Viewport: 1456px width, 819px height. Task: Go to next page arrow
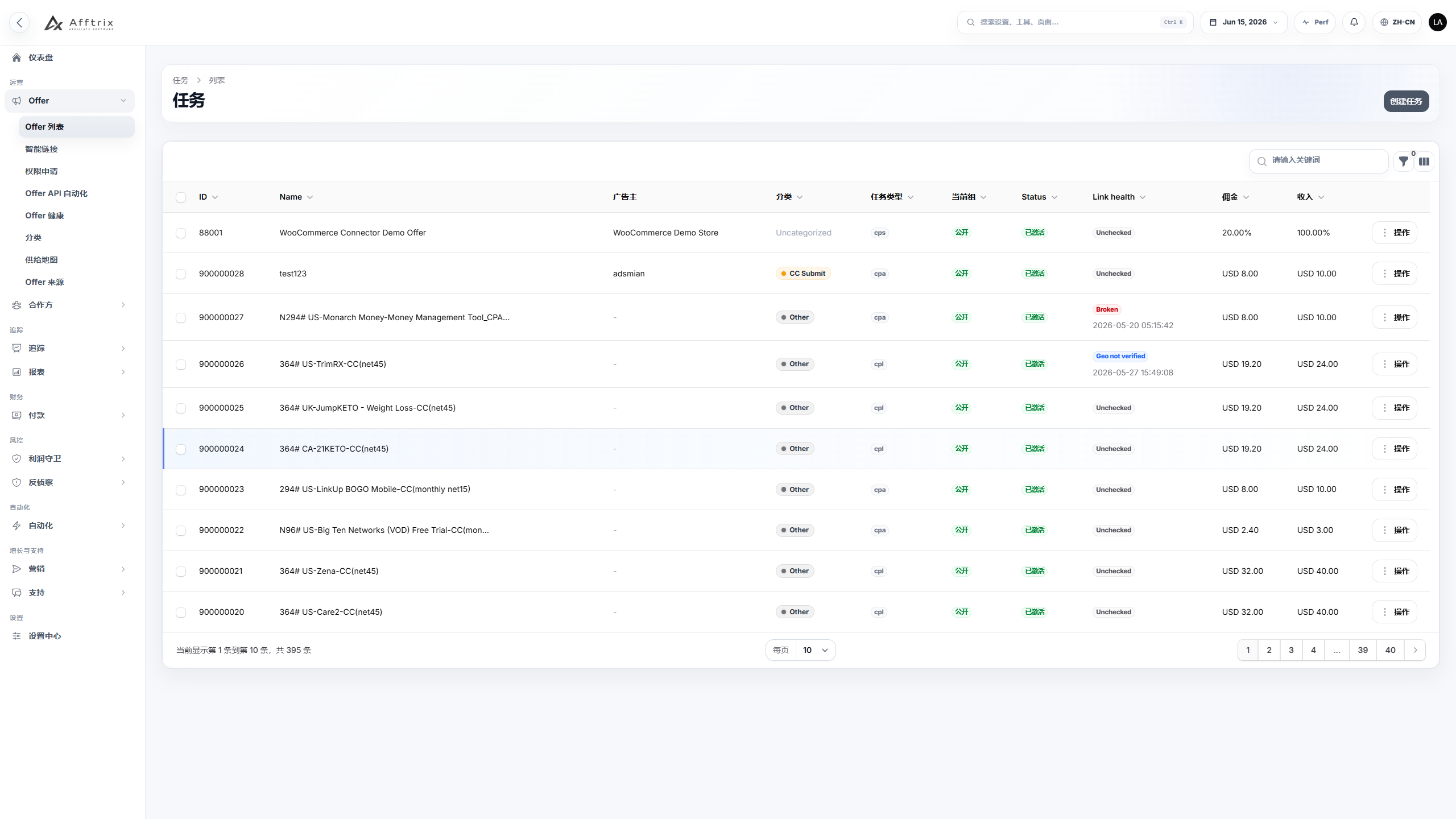point(1415,650)
